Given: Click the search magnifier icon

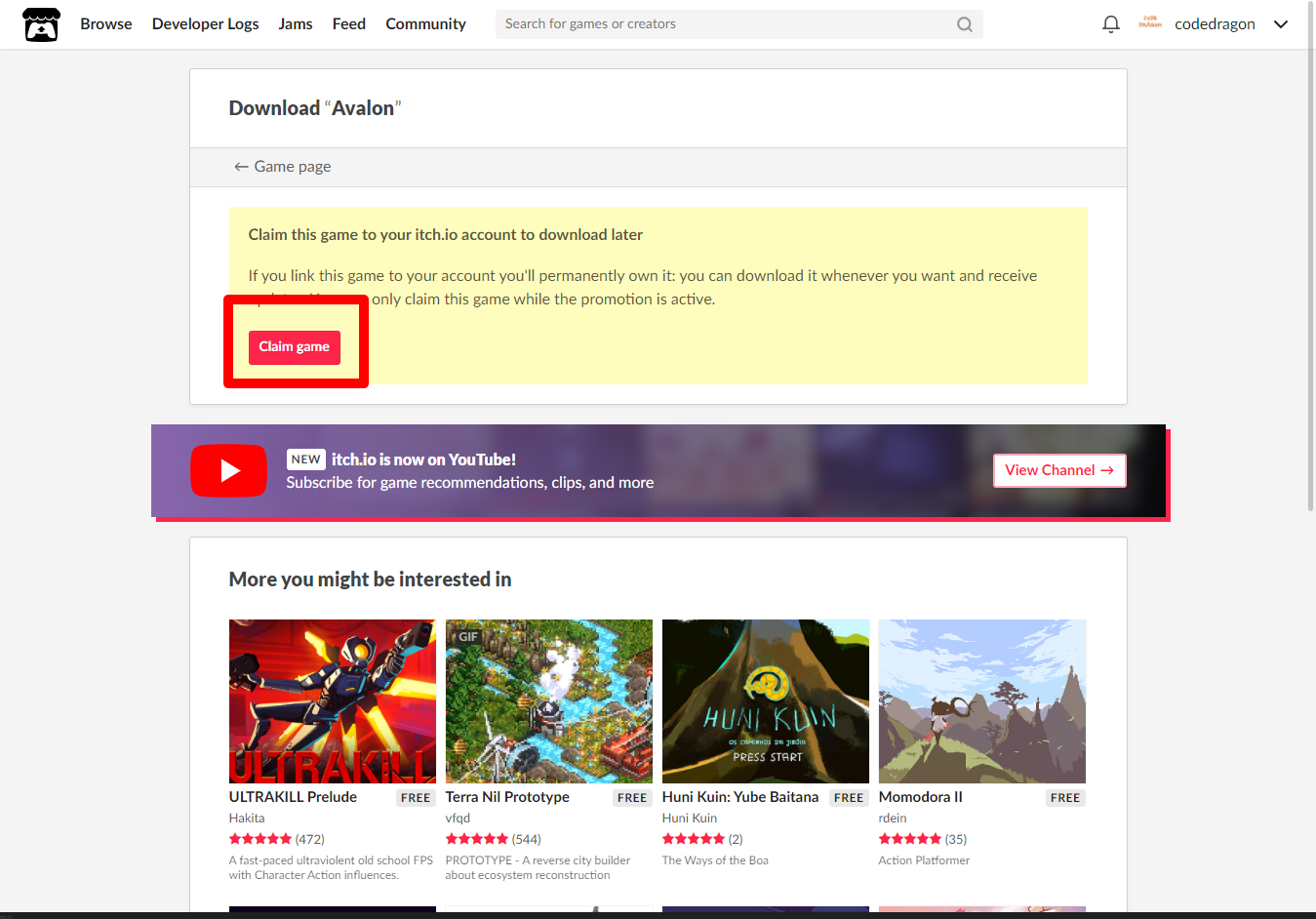Looking at the screenshot, I should [x=964, y=24].
